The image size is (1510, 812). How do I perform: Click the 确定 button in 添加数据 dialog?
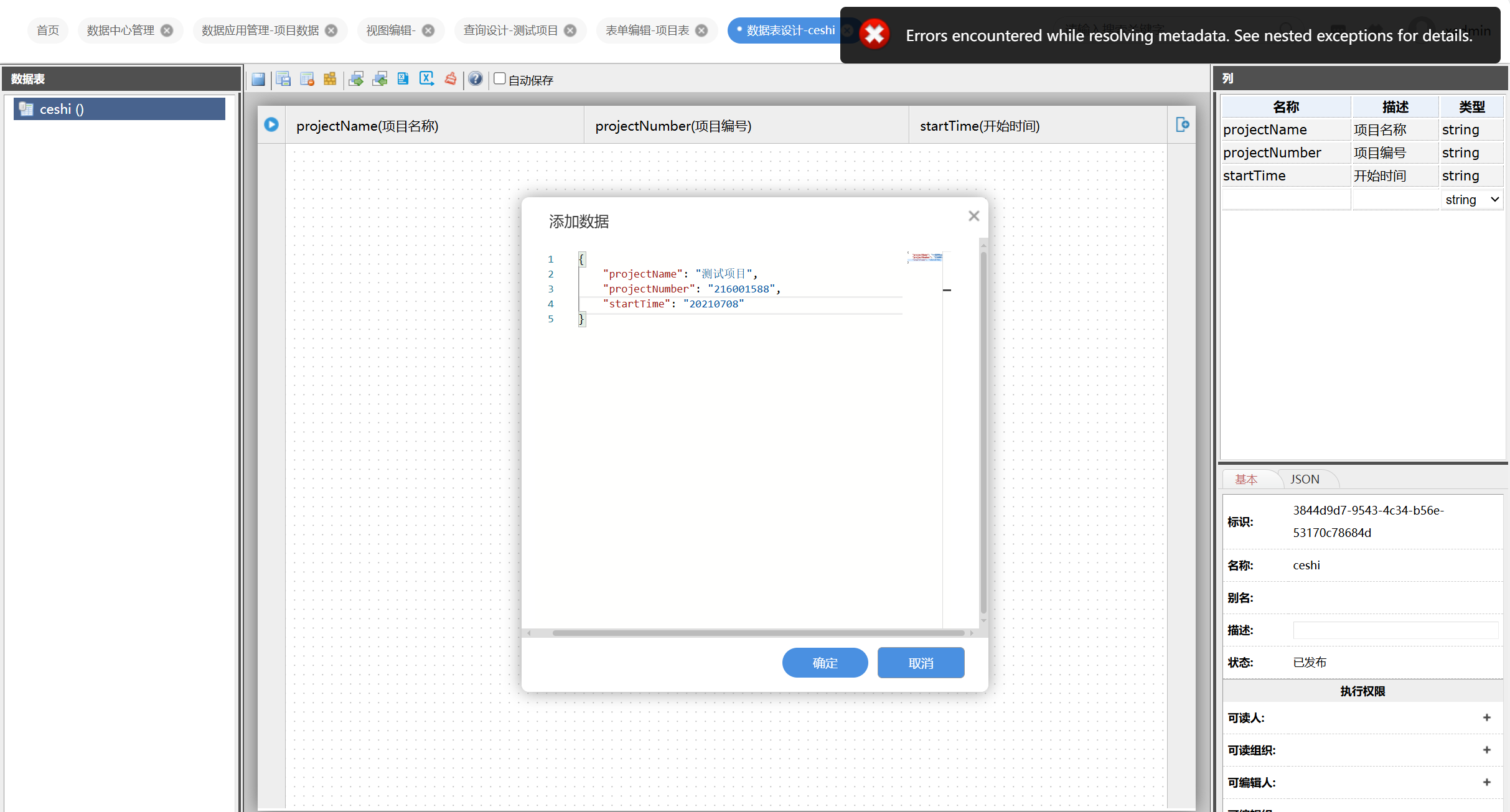[825, 663]
